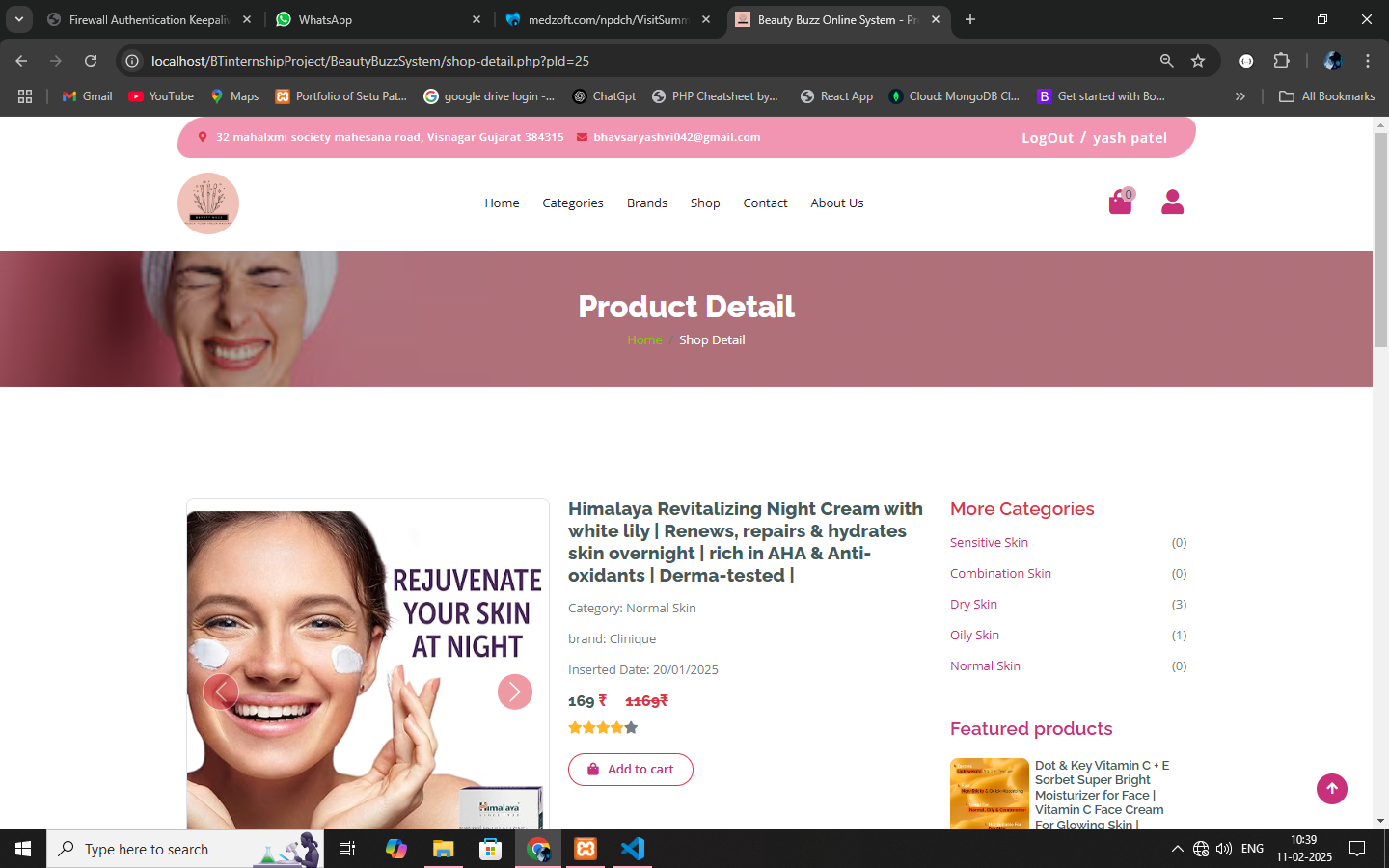Show hidden system tray icons
Screen dimensions: 1389x868
1177,849
